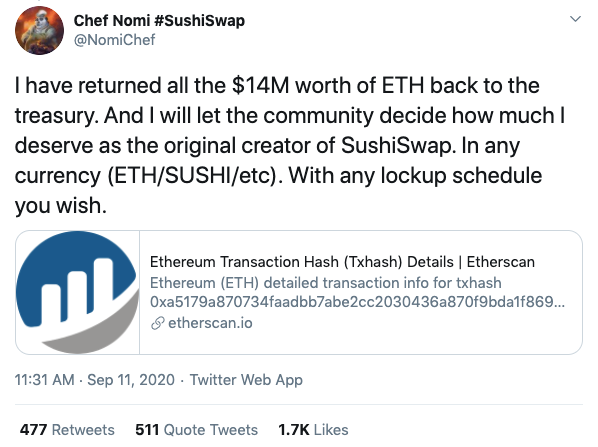Click the Chef Nomi #SushiSwap display name
Image resolution: width=598 pixels, height=447 pixels.
point(159,21)
